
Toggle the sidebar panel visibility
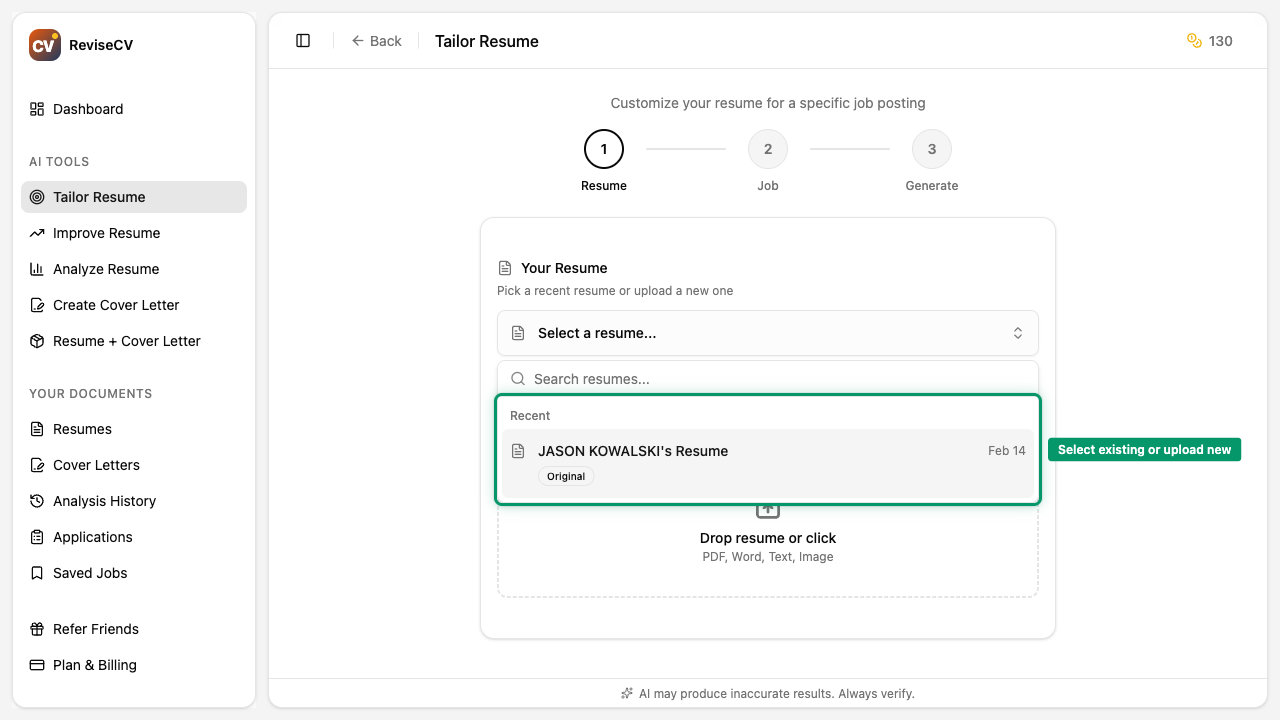(x=303, y=40)
